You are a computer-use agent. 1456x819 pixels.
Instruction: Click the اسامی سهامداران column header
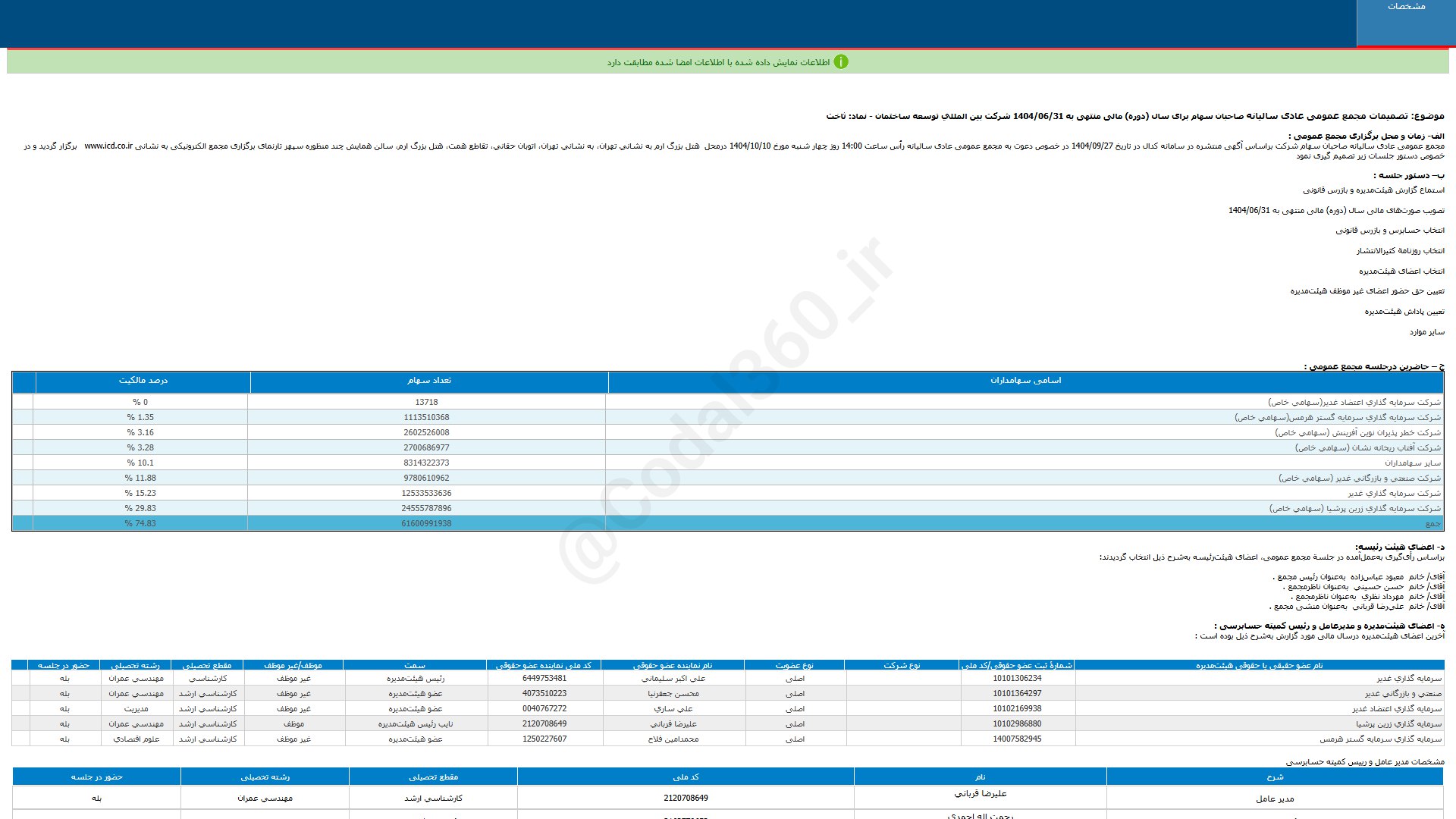[x=1025, y=381]
